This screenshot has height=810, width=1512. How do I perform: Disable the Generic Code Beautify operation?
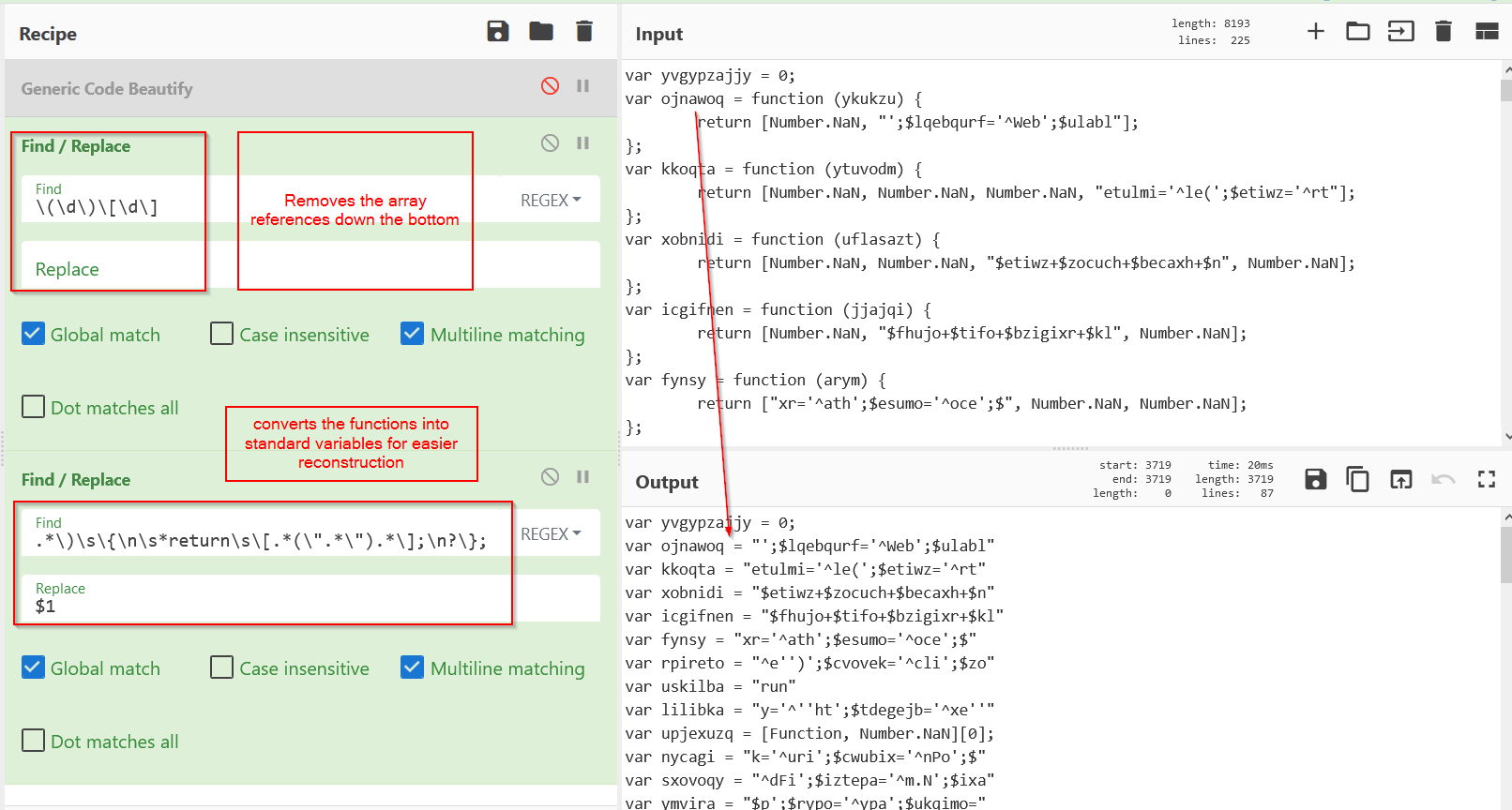[x=551, y=86]
